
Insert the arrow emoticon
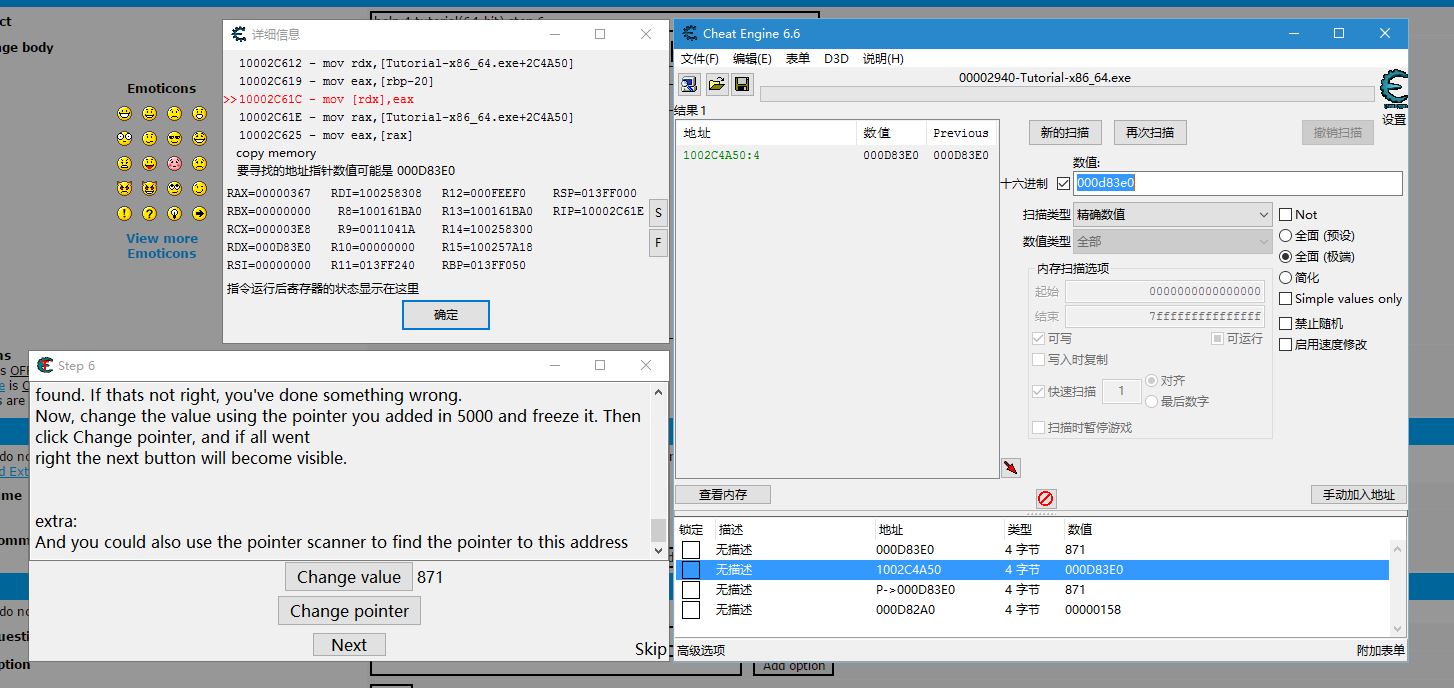[x=199, y=213]
